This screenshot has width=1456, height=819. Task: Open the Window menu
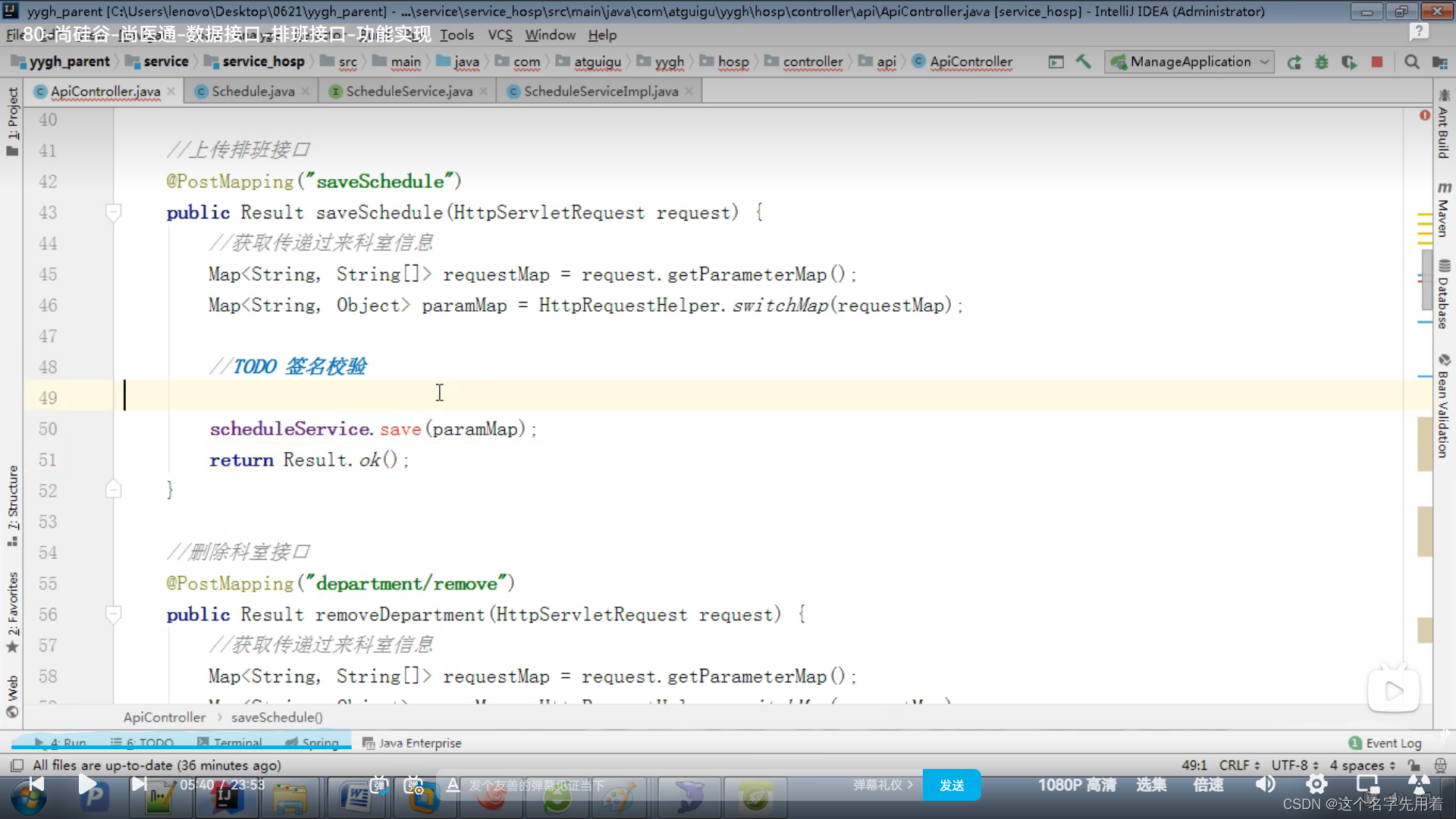pos(550,35)
